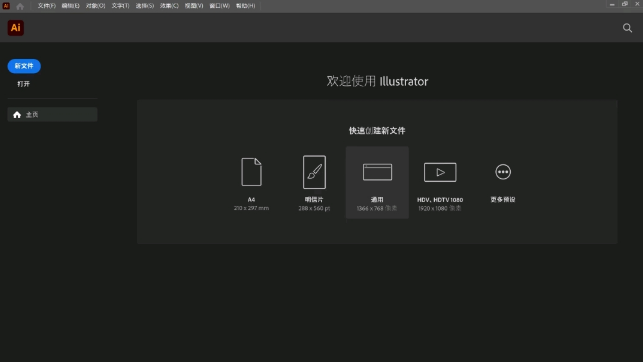Open the 效果(C) menu
The height and width of the screenshot is (362, 643).
click(169, 6)
